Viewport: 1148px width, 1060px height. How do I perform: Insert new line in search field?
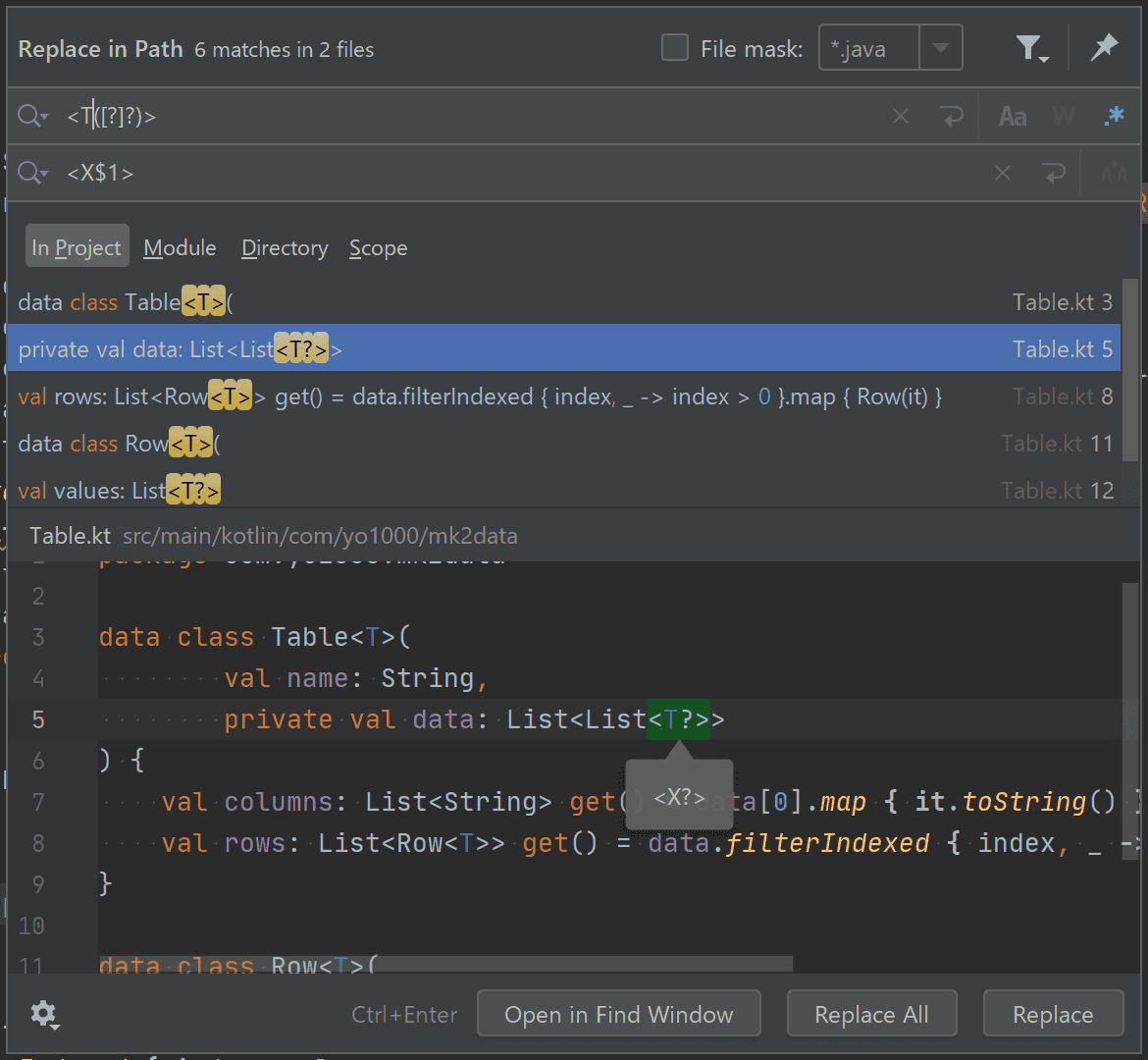(x=951, y=117)
